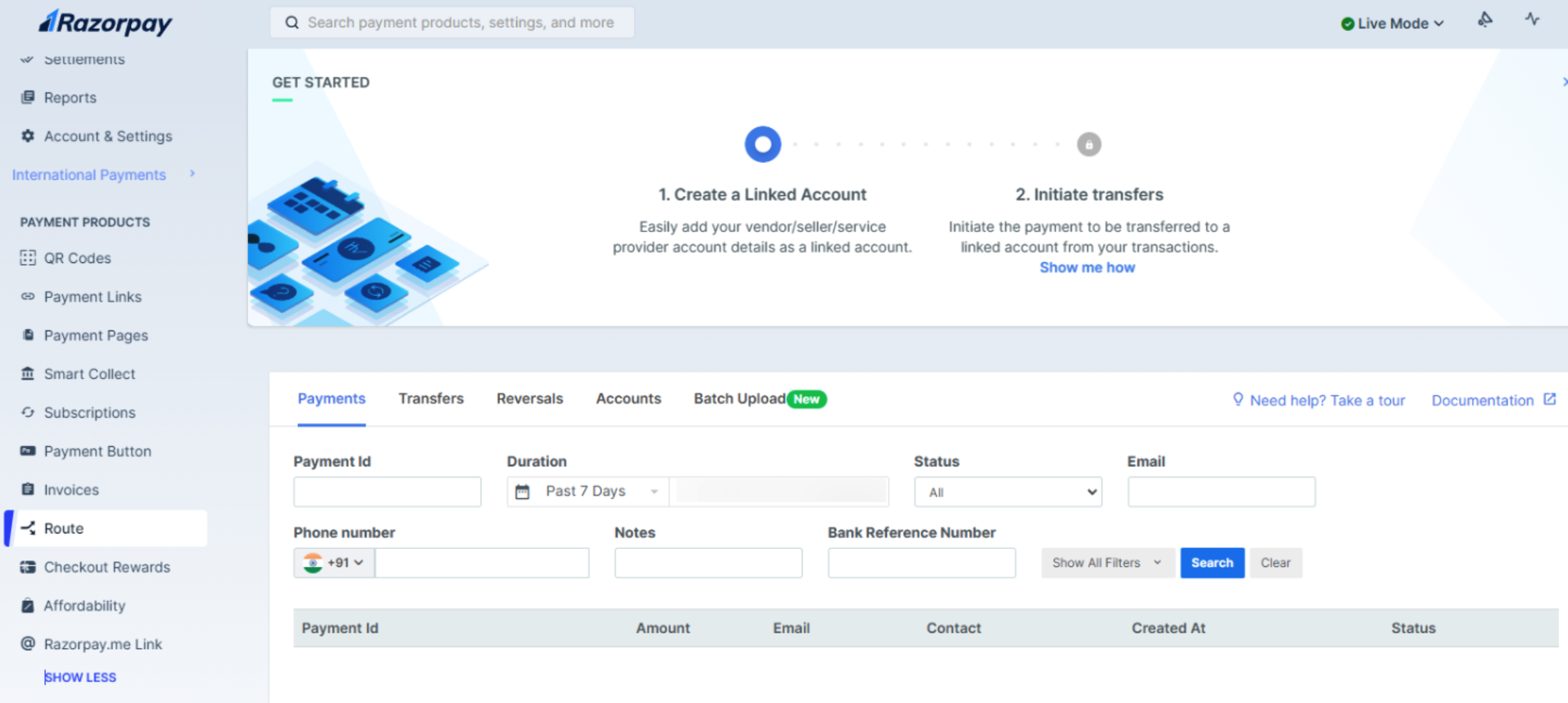The height and width of the screenshot is (703, 1568).
Task: Click the Created At column header
Action: pos(1169,628)
